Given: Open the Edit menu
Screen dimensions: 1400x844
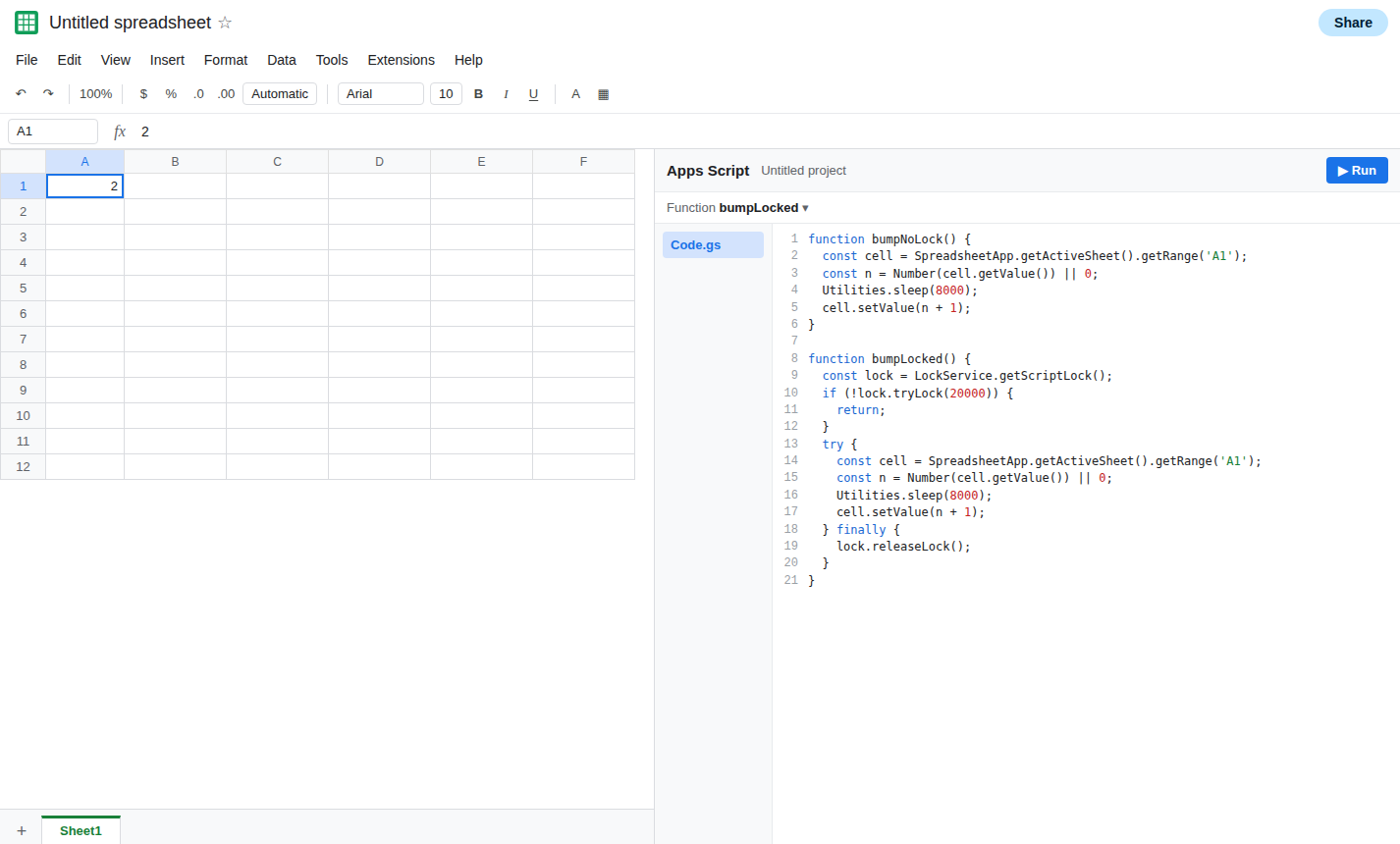Looking at the screenshot, I should click(70, 60).
